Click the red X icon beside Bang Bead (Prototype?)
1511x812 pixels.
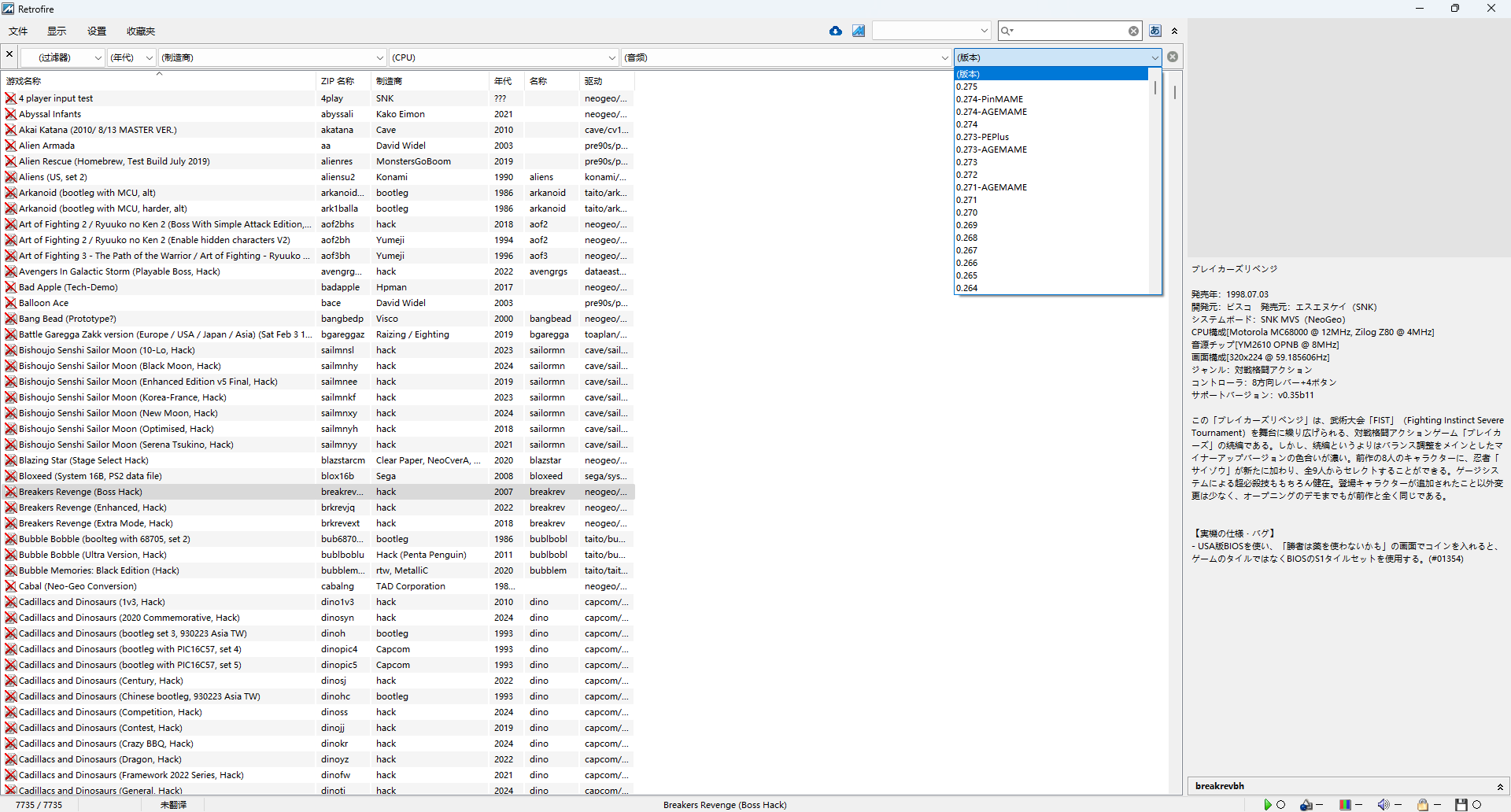pyautogui.click(x=11, y=319)
